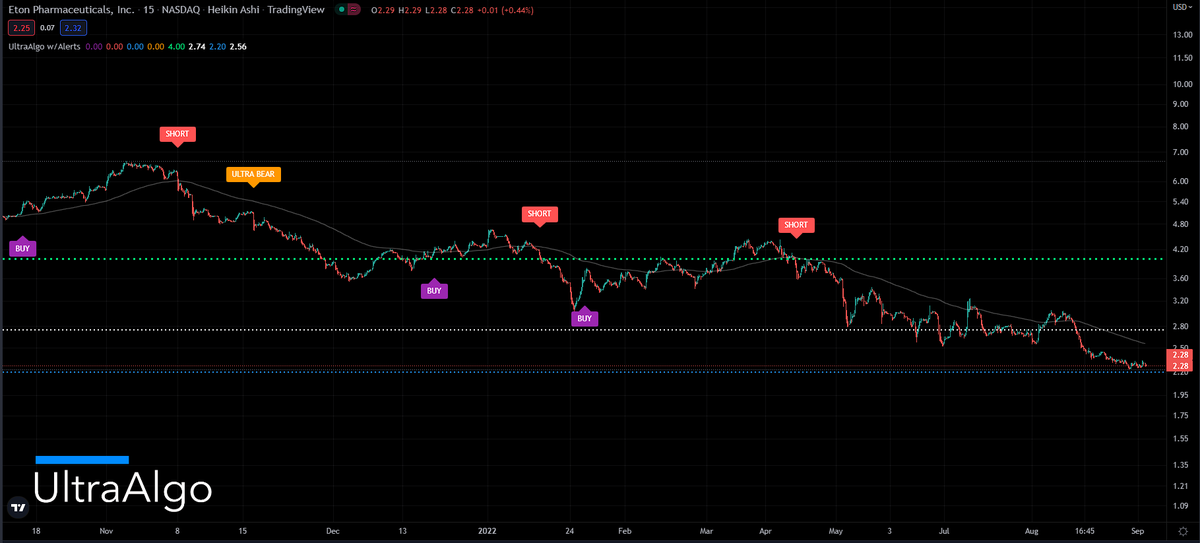Image resolution: width=1200 pixels, height=543 pixels.
Task: Open the TradingView logo at chart bottom
Action: [x=18, y=508]
